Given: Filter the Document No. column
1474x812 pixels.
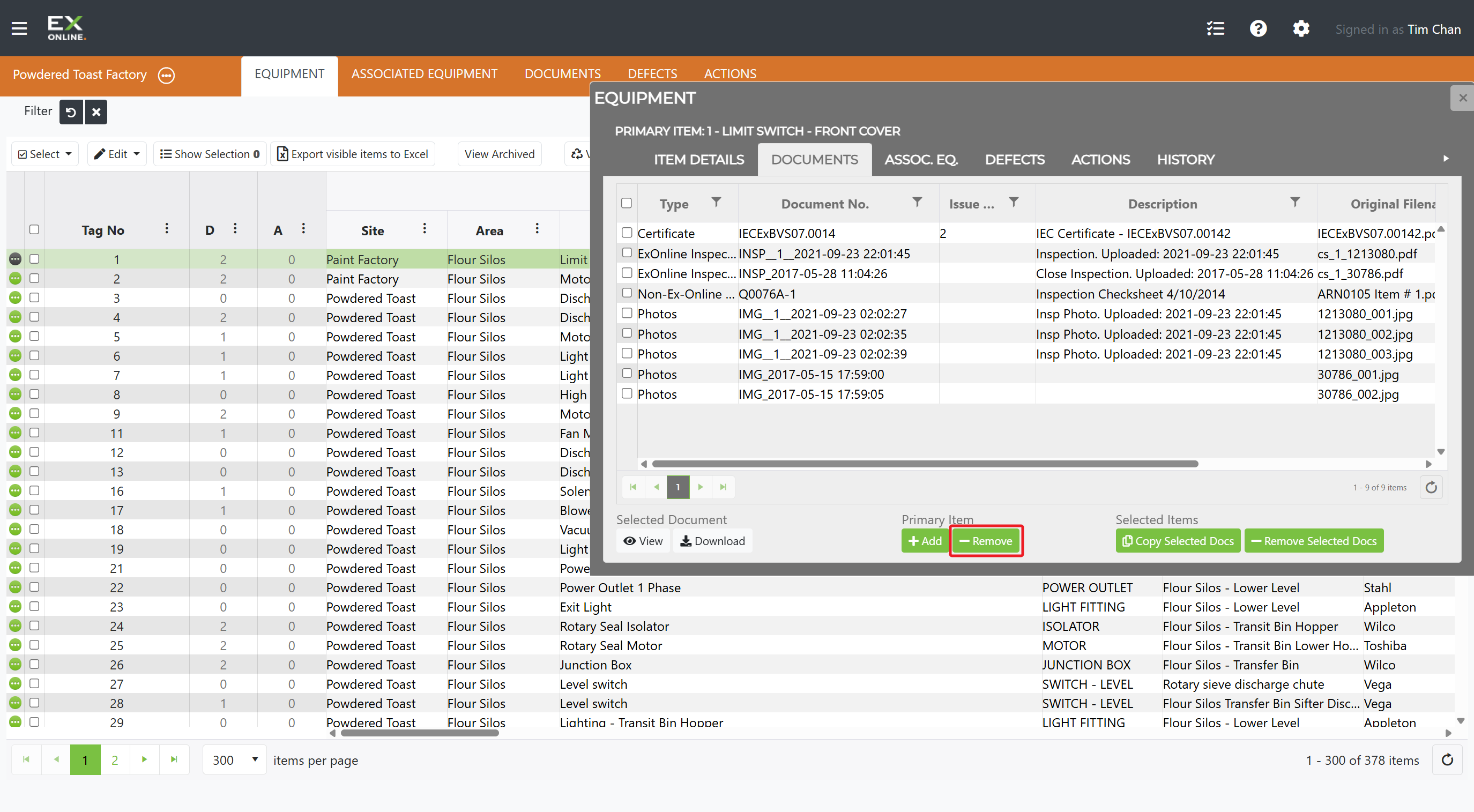Looking at the screenshot, I should point(917,202).
